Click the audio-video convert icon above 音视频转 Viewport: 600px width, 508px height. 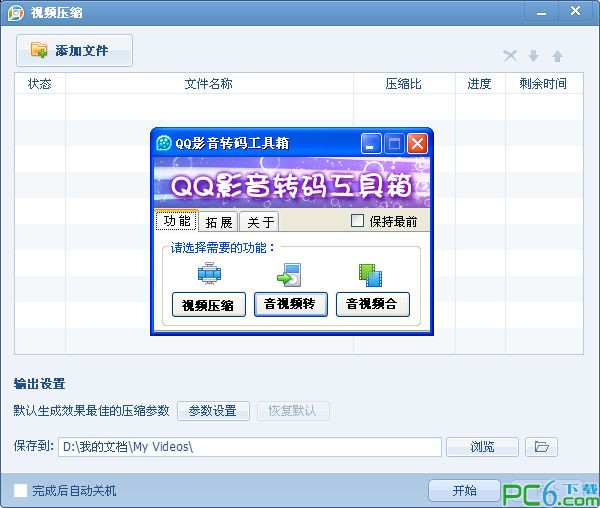click(x=290, y=275)
